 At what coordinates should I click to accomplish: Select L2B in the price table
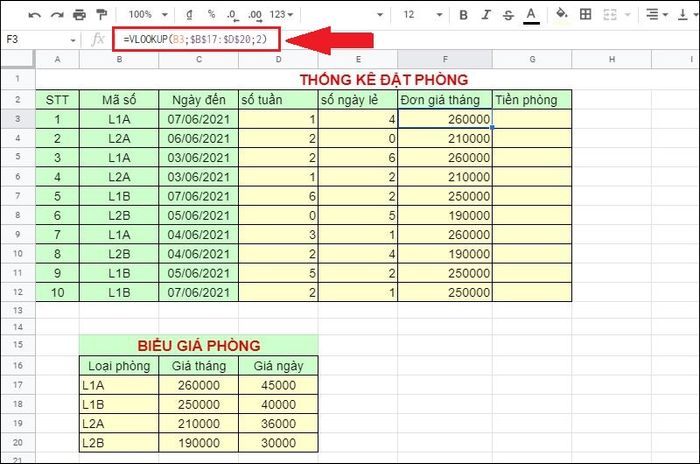click(x=119, y=443)
